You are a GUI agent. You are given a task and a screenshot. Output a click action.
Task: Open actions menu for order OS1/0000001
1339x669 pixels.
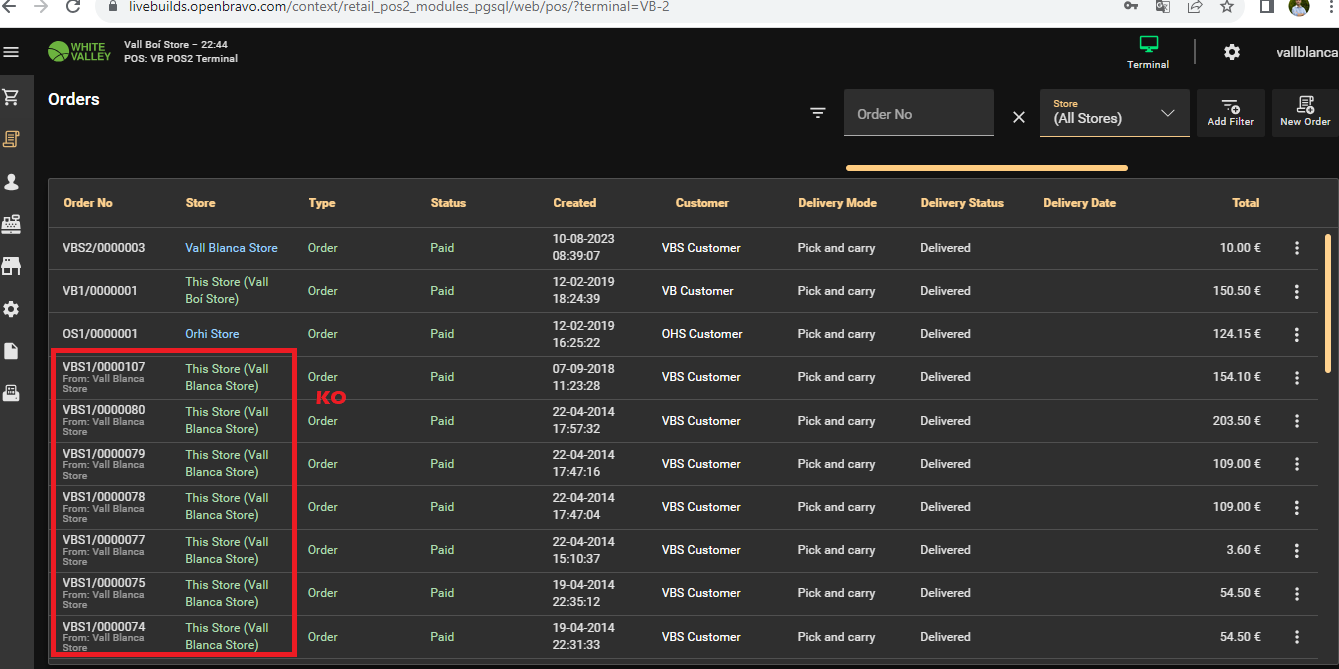click(1297, 334)
